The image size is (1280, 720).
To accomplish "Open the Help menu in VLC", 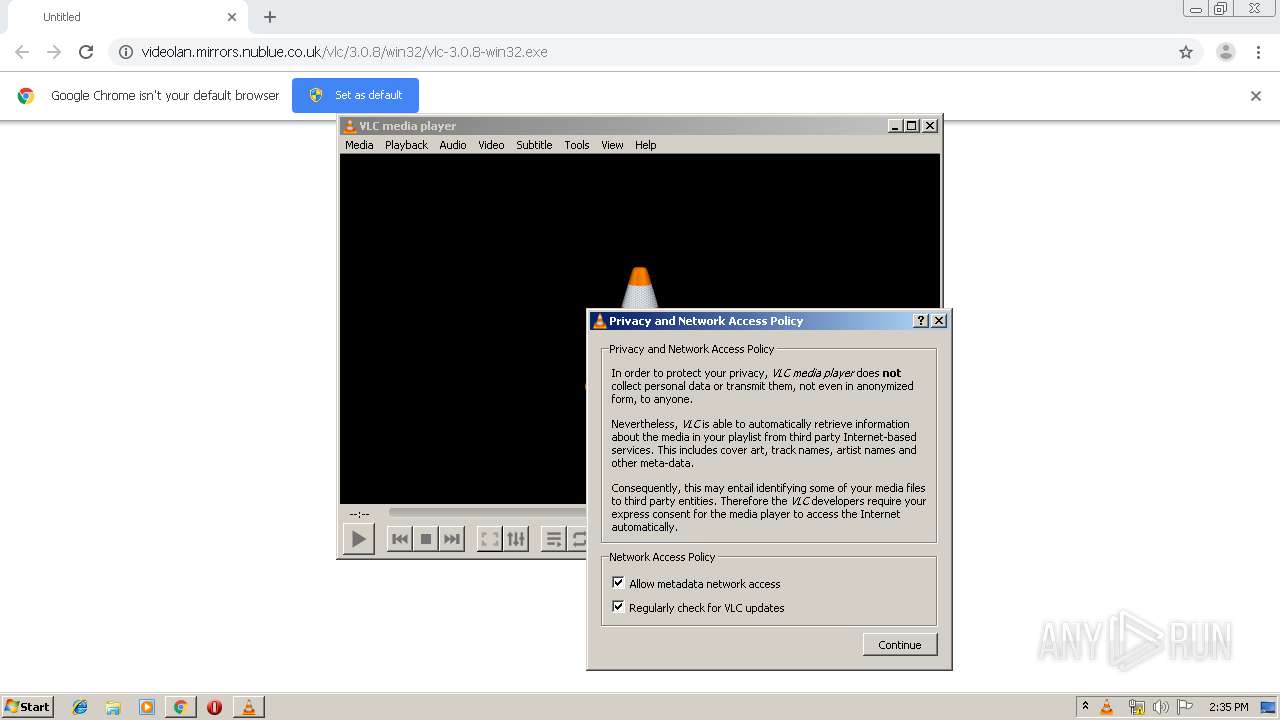I will coord(646,145).
